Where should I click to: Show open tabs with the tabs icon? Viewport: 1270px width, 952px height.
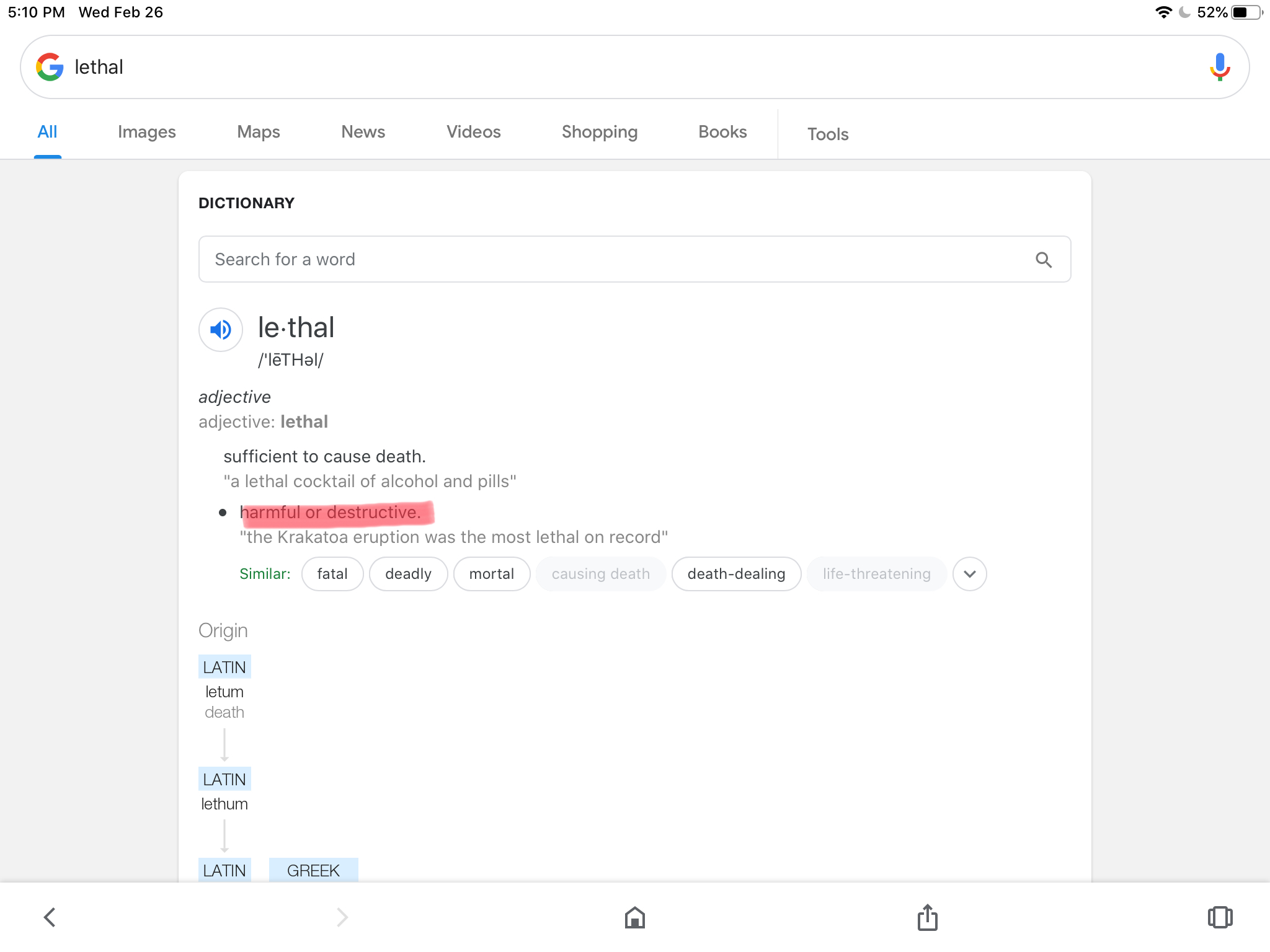tap(1220, 917)
